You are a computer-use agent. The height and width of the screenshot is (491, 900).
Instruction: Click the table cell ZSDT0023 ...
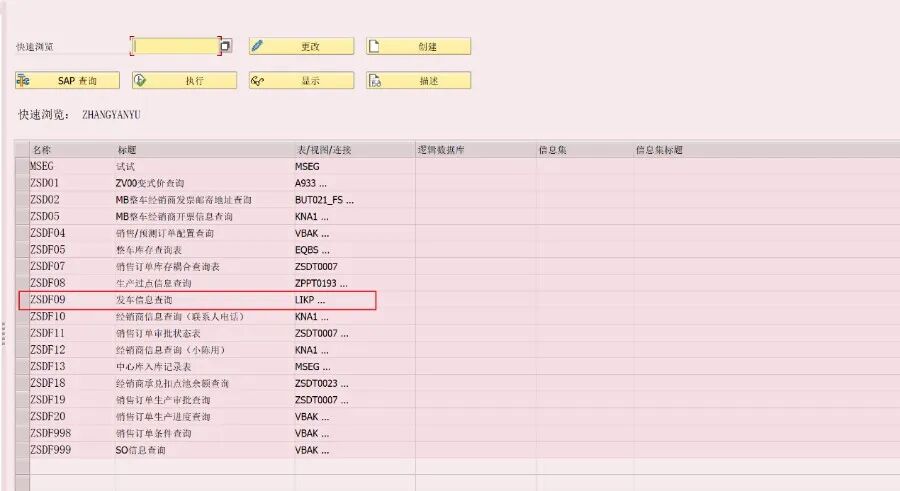(321, 383)
